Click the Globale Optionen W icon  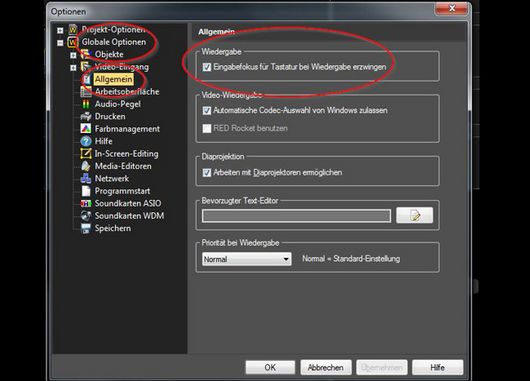(73, 42)
